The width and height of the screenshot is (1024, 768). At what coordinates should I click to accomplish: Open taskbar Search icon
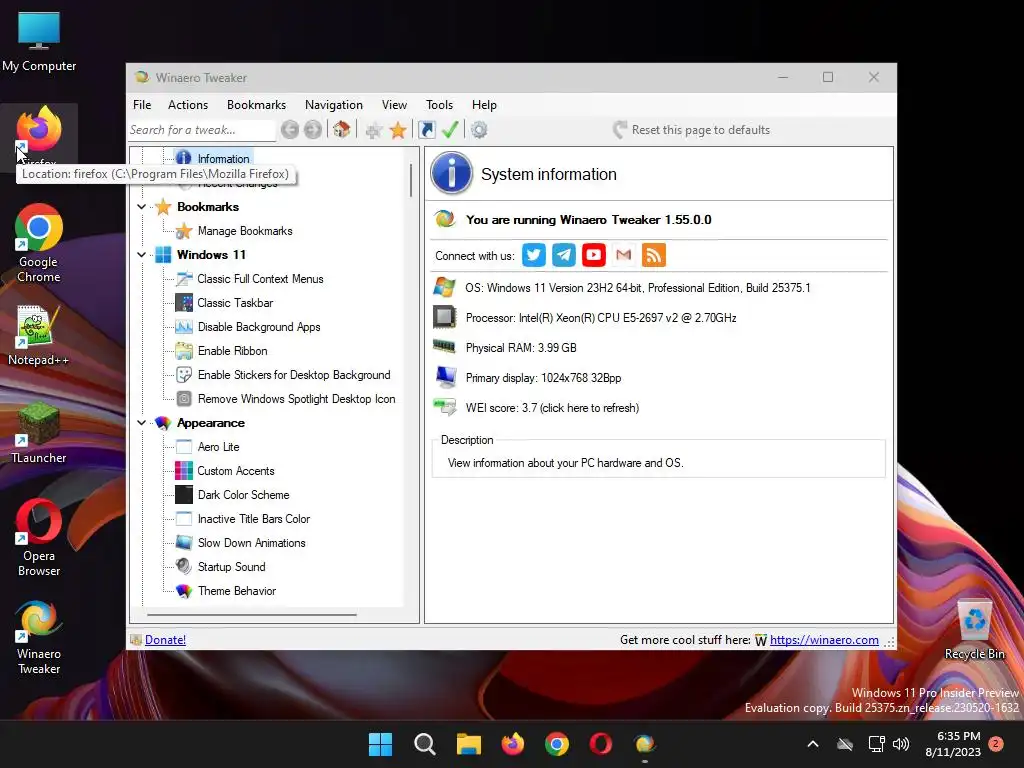(x=424, y=744)
